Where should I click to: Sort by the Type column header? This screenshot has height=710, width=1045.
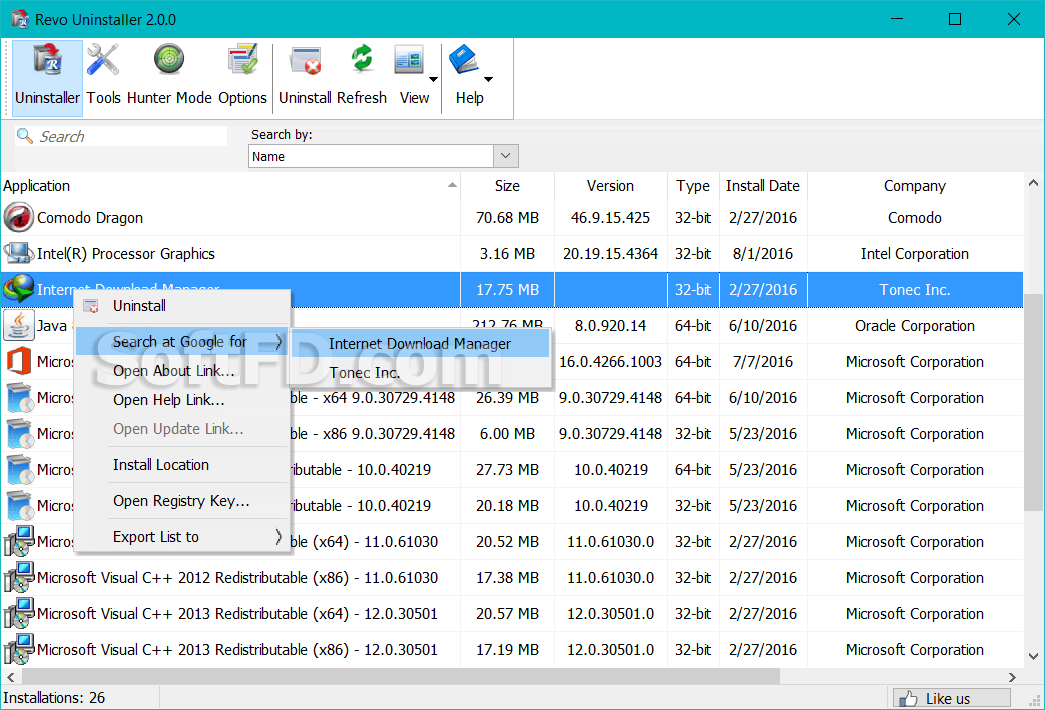tap(693, 186)
